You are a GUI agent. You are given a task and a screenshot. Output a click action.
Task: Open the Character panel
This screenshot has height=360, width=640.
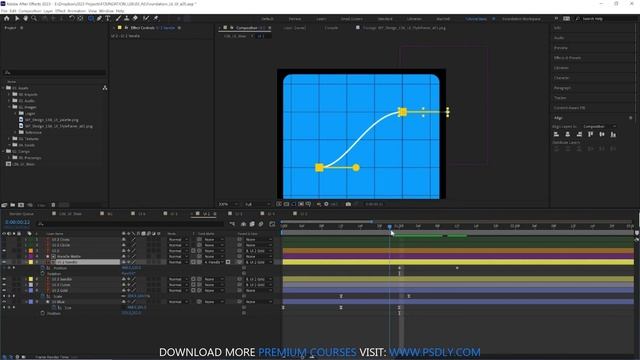(x=562, y=78)
